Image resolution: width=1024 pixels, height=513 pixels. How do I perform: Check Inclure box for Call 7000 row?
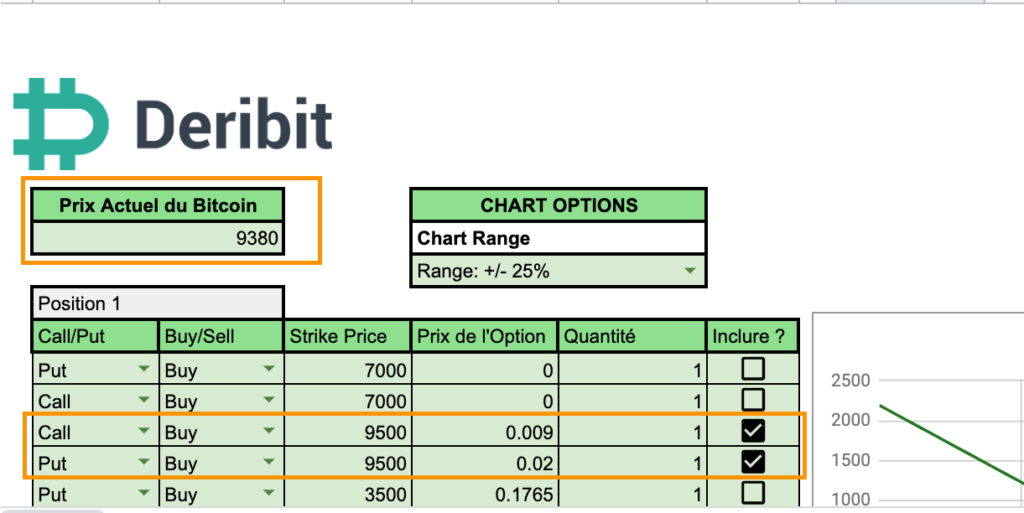click(x=753, y=400)
